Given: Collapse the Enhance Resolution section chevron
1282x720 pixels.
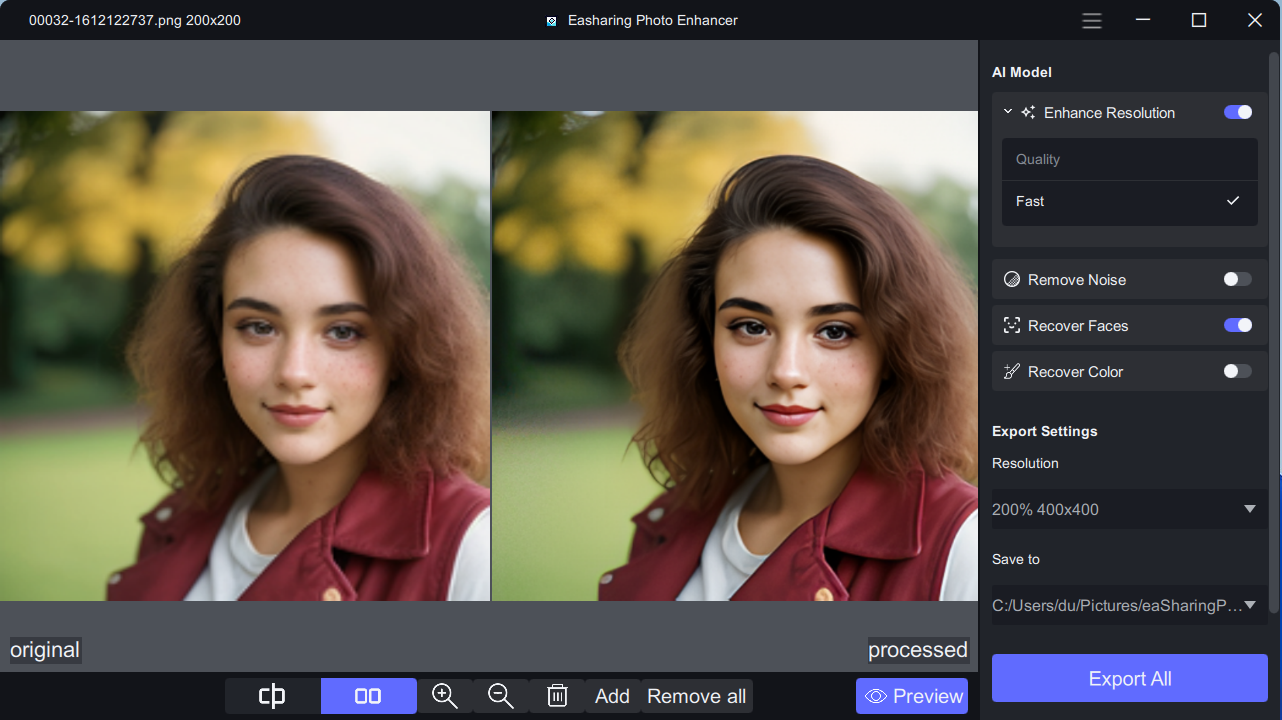Looking at the screenshot, I should tap(1008, 113).
